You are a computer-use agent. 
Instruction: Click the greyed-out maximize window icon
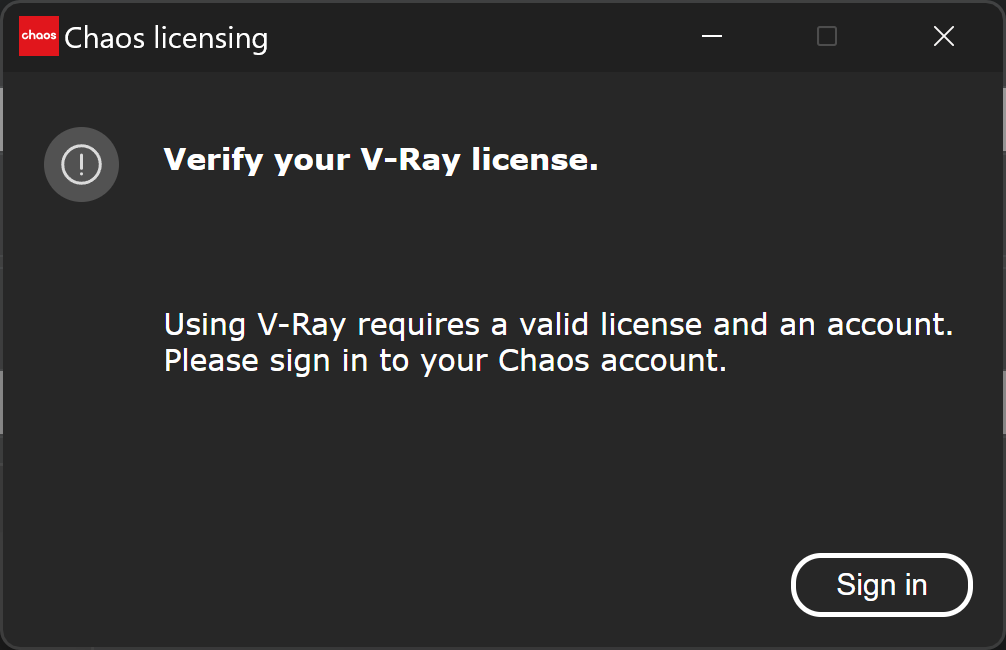coord(827,36)
